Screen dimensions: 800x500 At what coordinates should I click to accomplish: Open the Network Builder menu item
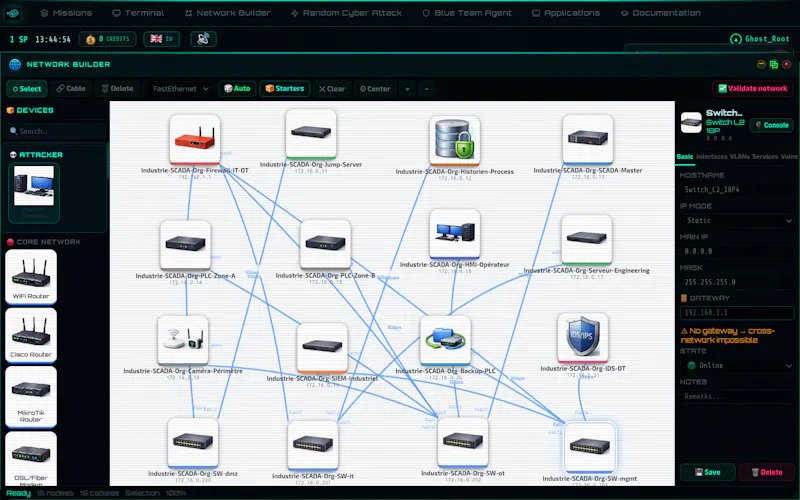coord(228,13)
